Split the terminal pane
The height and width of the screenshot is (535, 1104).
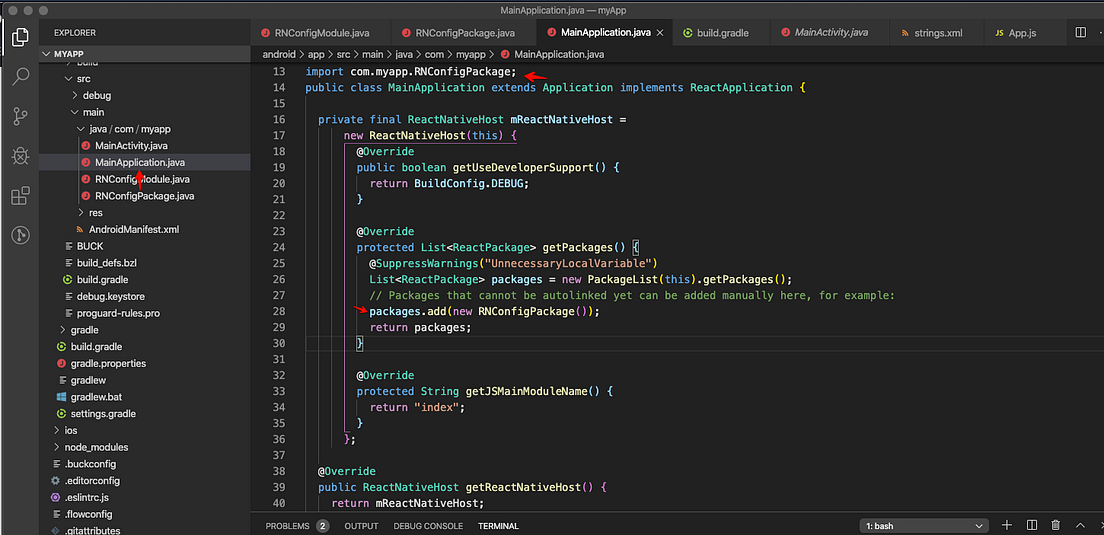1032,525
